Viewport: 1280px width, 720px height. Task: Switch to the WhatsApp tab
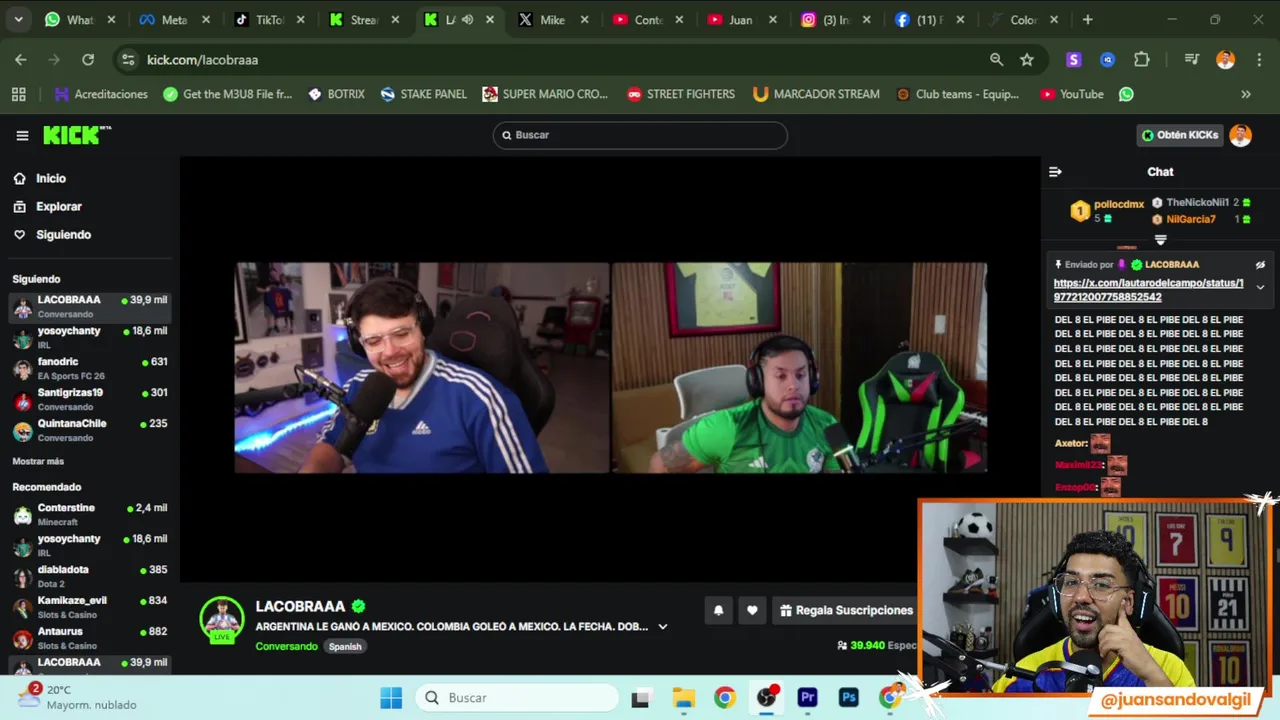coord(80,20)
